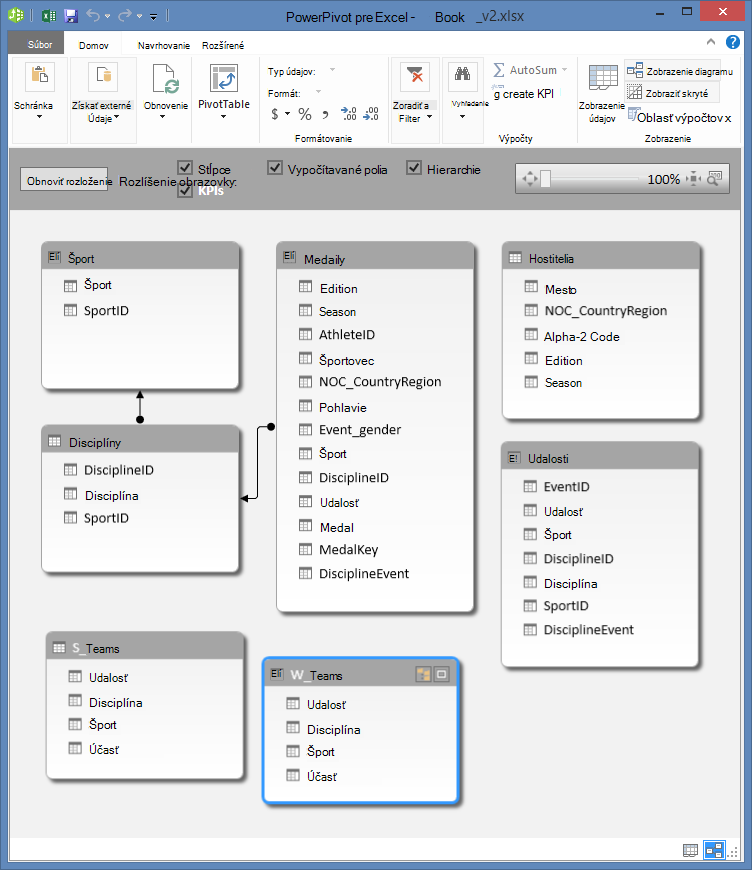The image size is (752, 870).
Task: Click the Vyhľadanie binoculars icon
Action: click(x=462, y=76)
